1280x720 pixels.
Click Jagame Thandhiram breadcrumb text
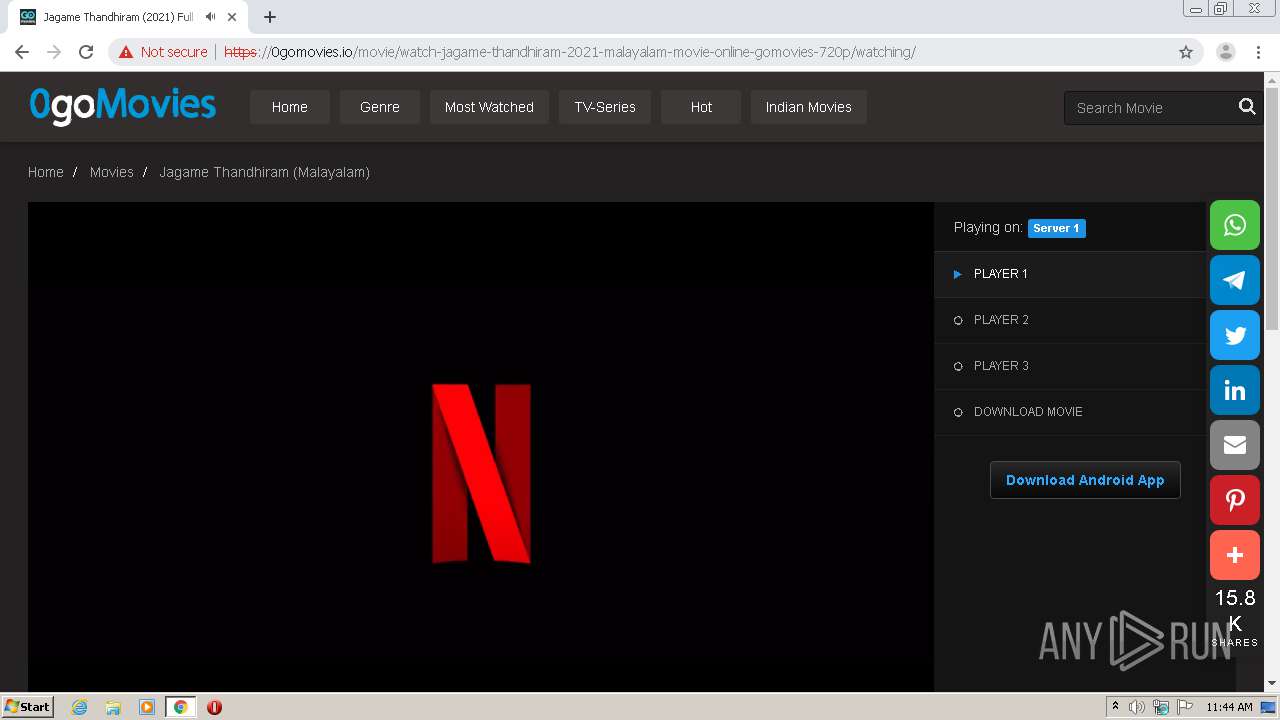coord(265,172)
